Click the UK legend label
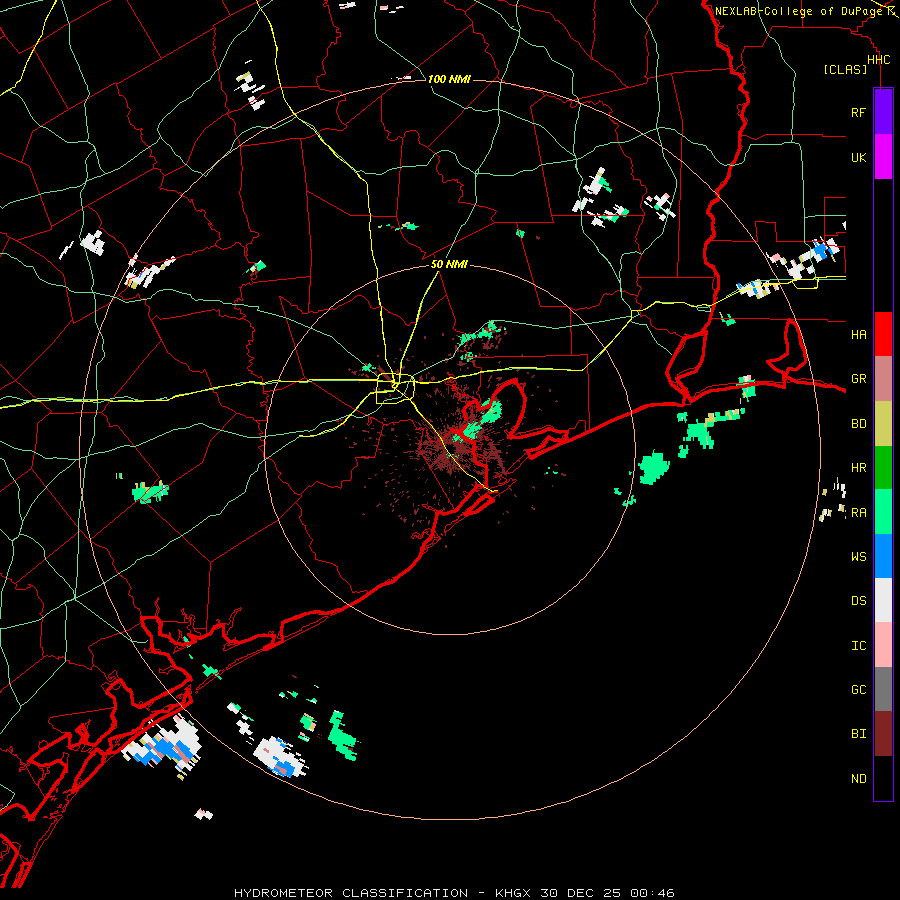The image size is (900, 900). point(858,157)
